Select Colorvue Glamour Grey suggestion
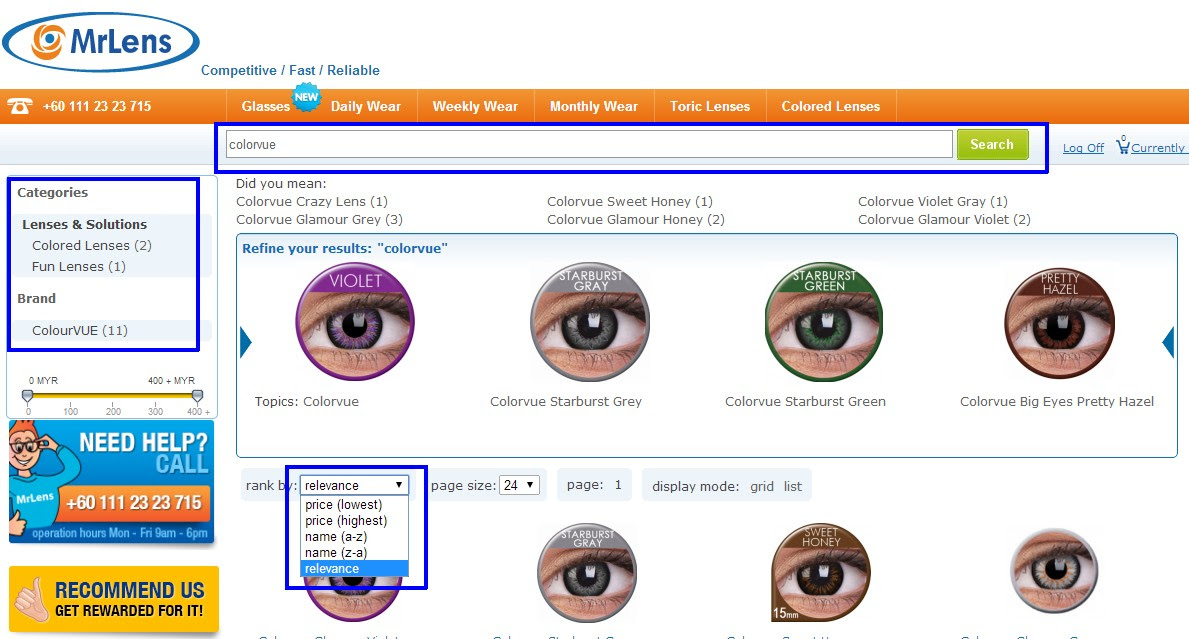This screenshot has height=639, width=1189. [319, 219]
